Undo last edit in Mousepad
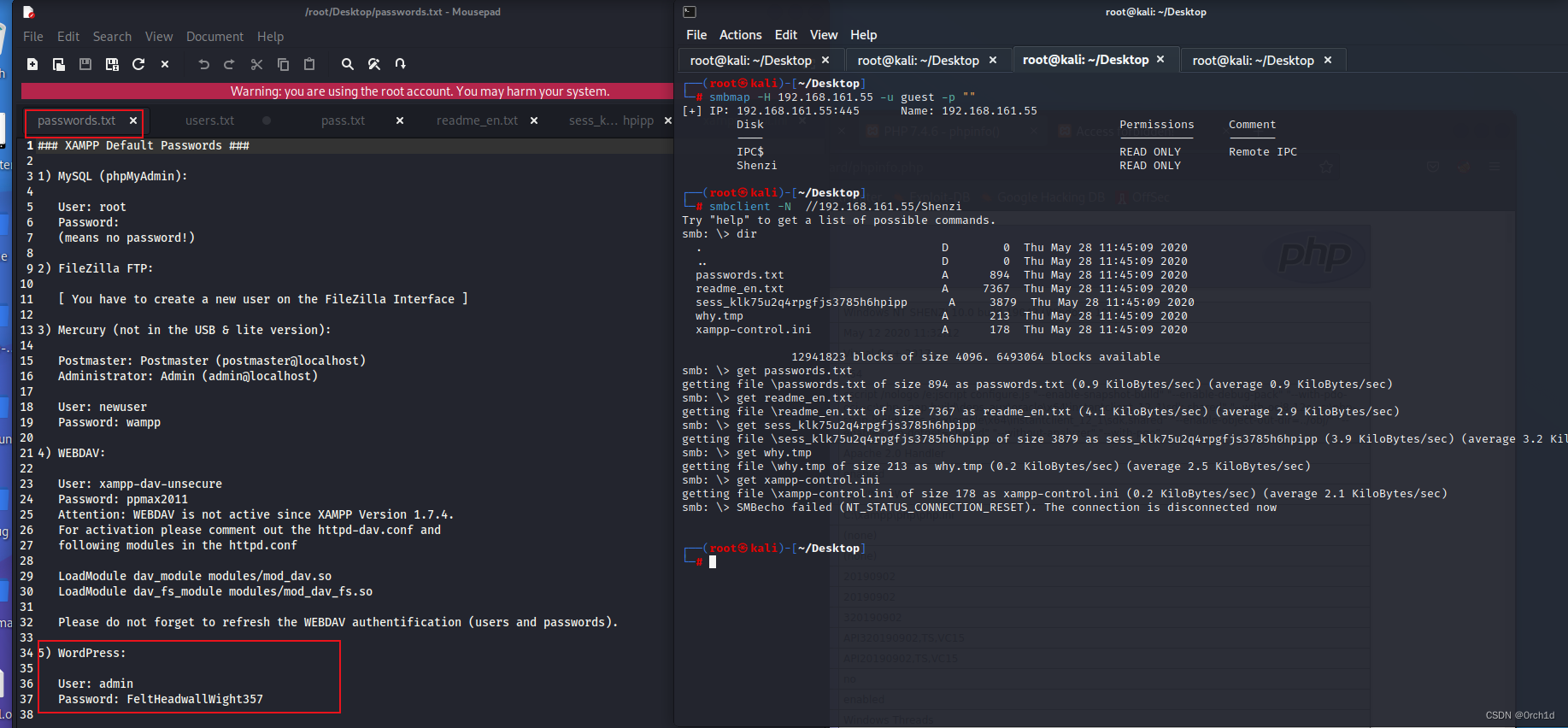Viewport: 1568px width, 728px height. [203, 64]
